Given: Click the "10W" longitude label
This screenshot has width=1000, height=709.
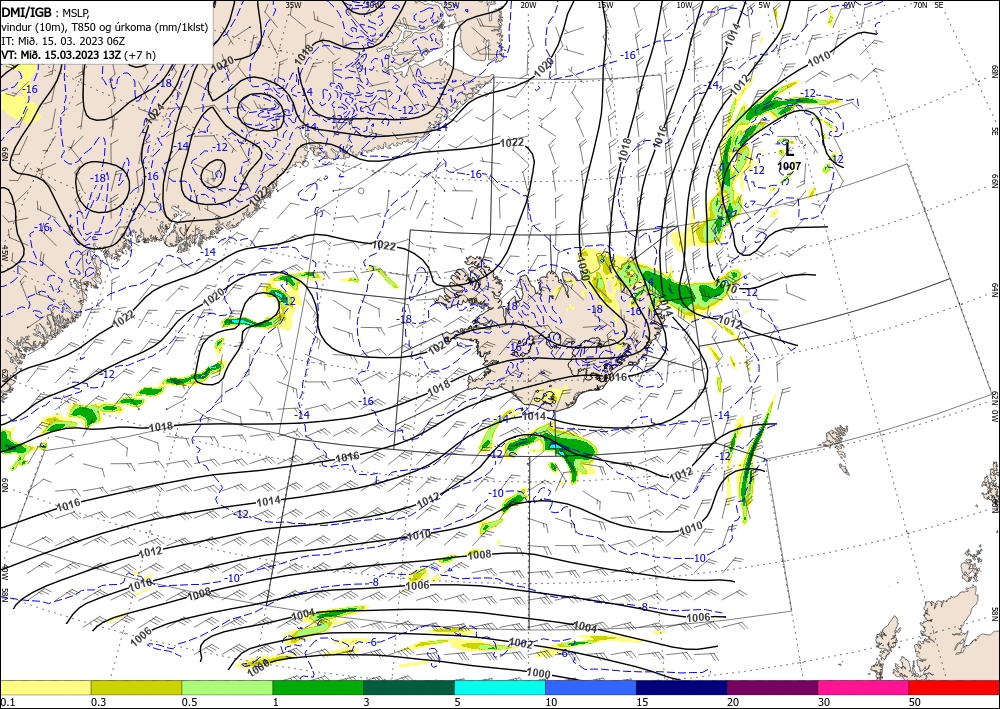Looking at the screenshot, I should [684, 5].
